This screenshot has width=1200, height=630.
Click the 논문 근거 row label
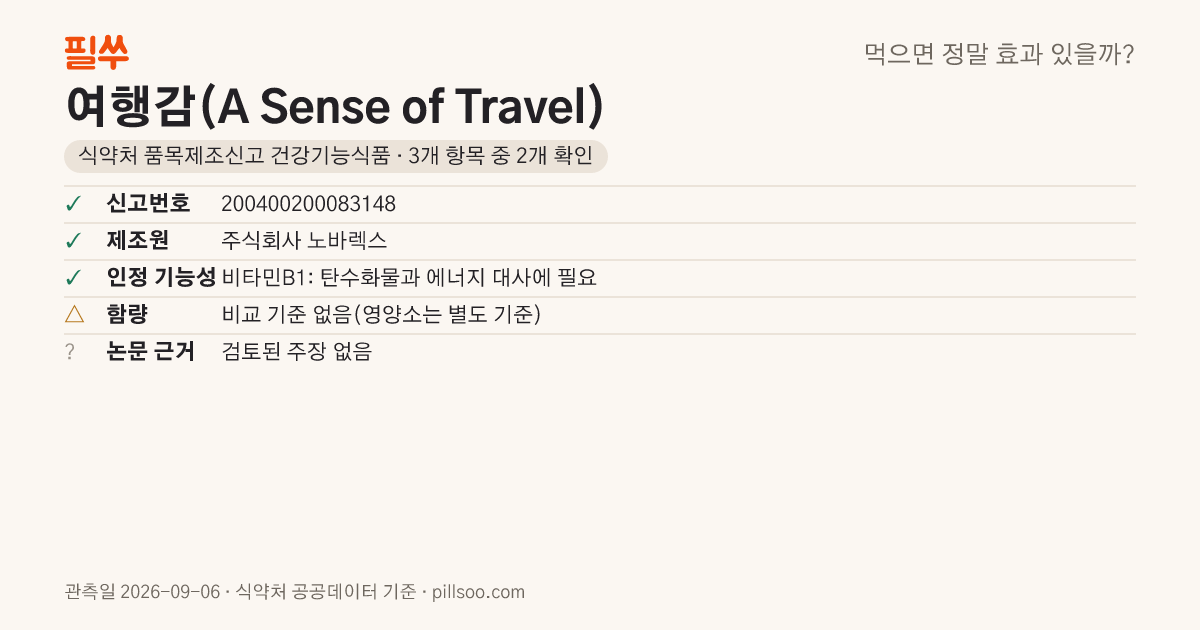pos(151,352)
